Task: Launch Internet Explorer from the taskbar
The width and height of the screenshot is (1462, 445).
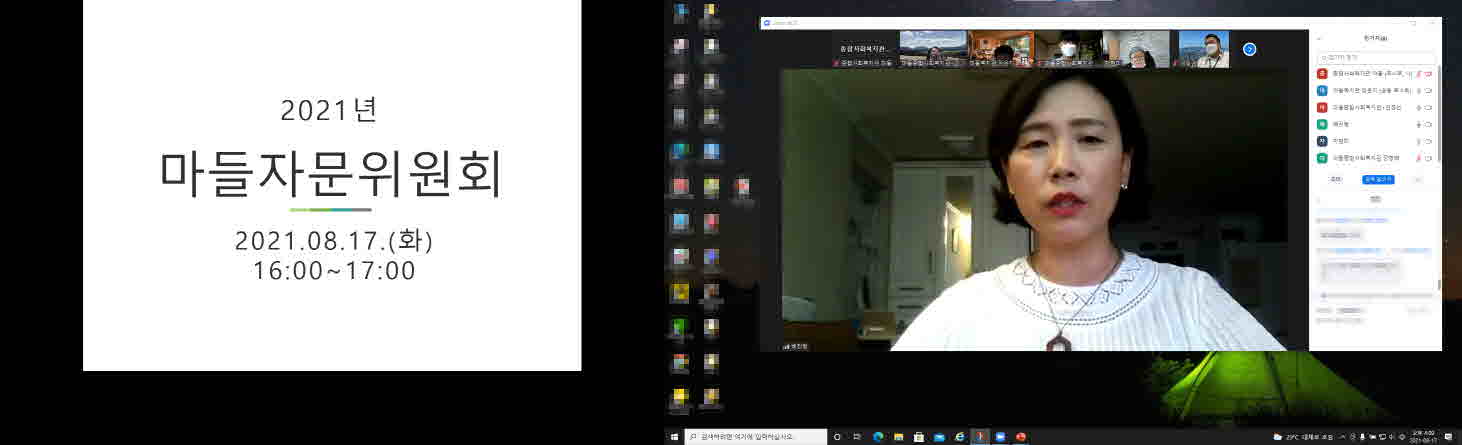Action: [x=959, y=437]
